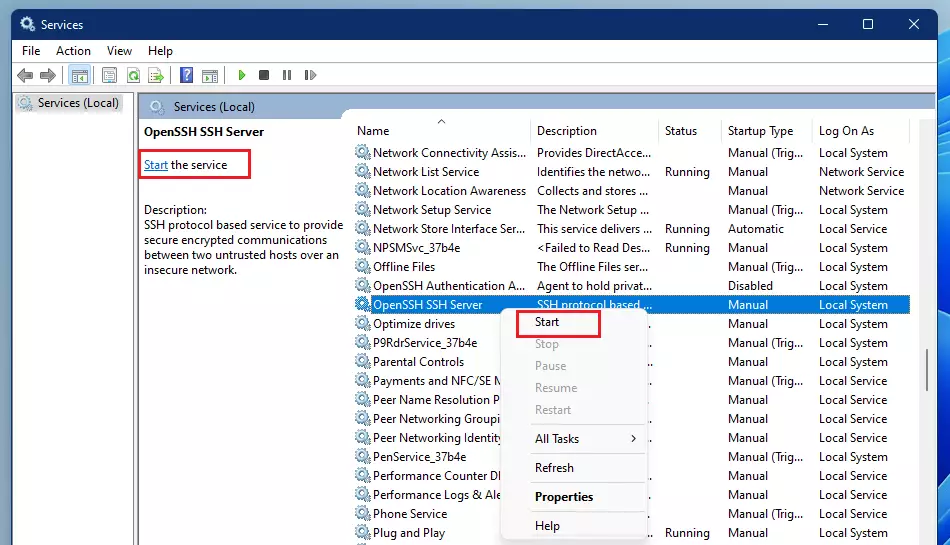Sort by the Startup Type column header

click(x=767, y=131)
